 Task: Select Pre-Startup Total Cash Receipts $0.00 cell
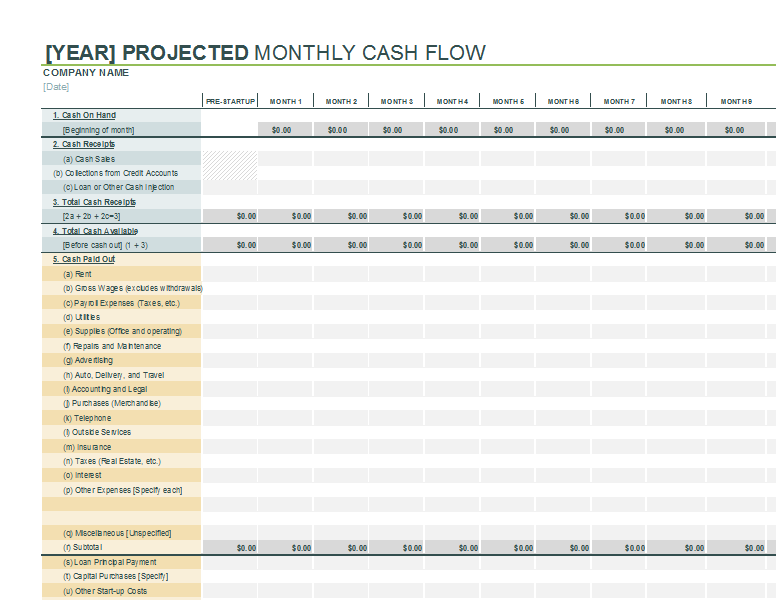(x=230, y=216)
